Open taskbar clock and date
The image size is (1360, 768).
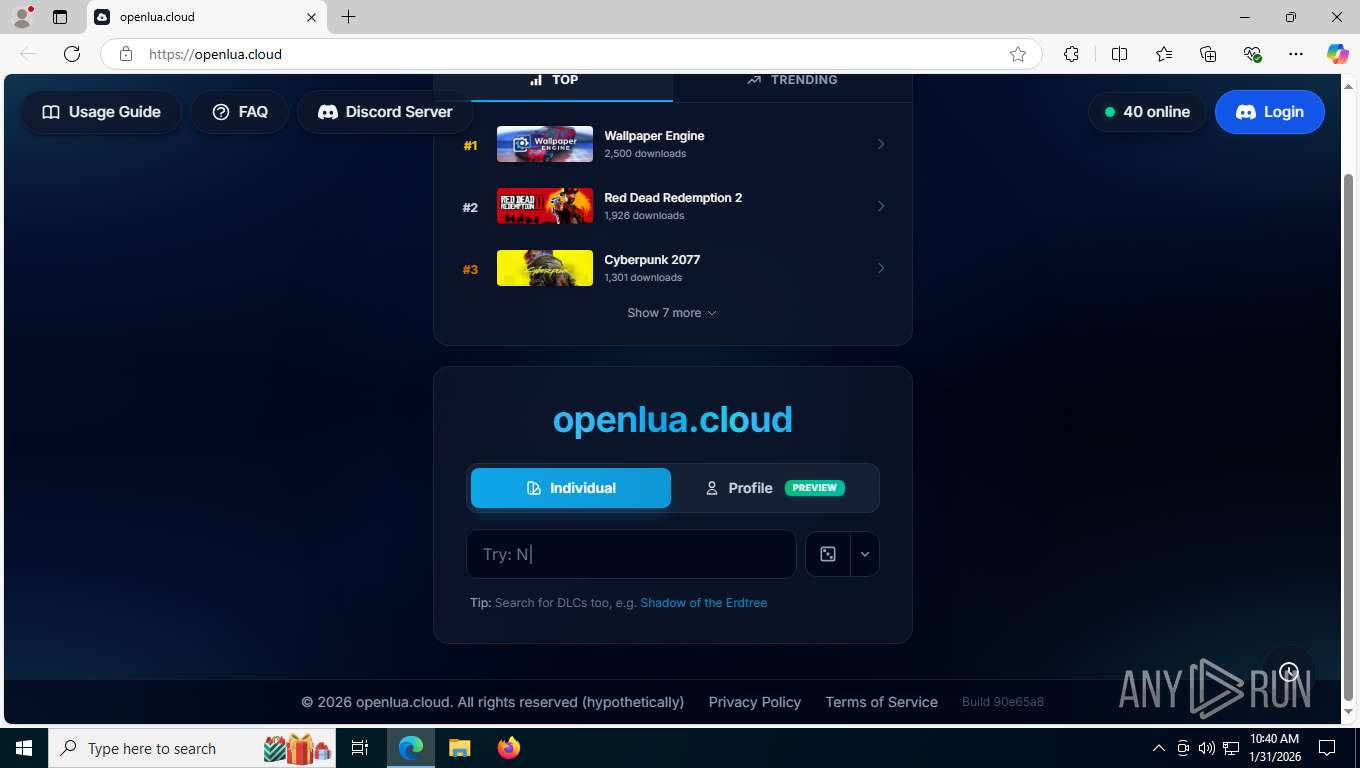(x=1274, y=748)
